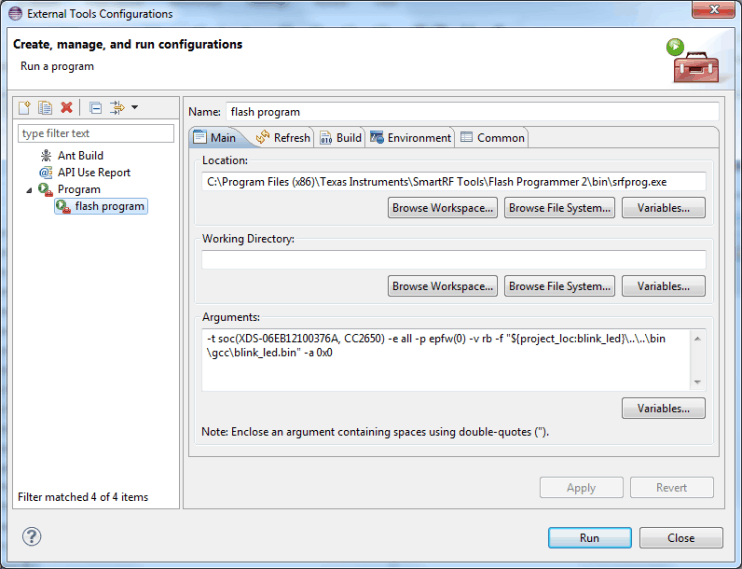Click the Revert button
The height and width of the screenshot is (569, 742).
coord(671,488)
